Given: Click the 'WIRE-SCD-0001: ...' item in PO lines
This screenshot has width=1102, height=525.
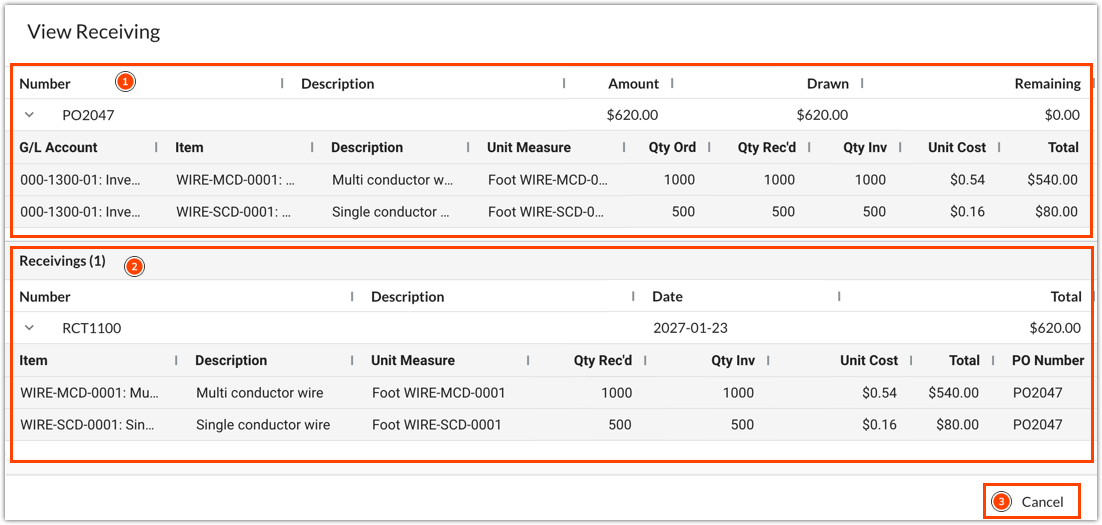Looking at the screenshot, I should (234, 211).
